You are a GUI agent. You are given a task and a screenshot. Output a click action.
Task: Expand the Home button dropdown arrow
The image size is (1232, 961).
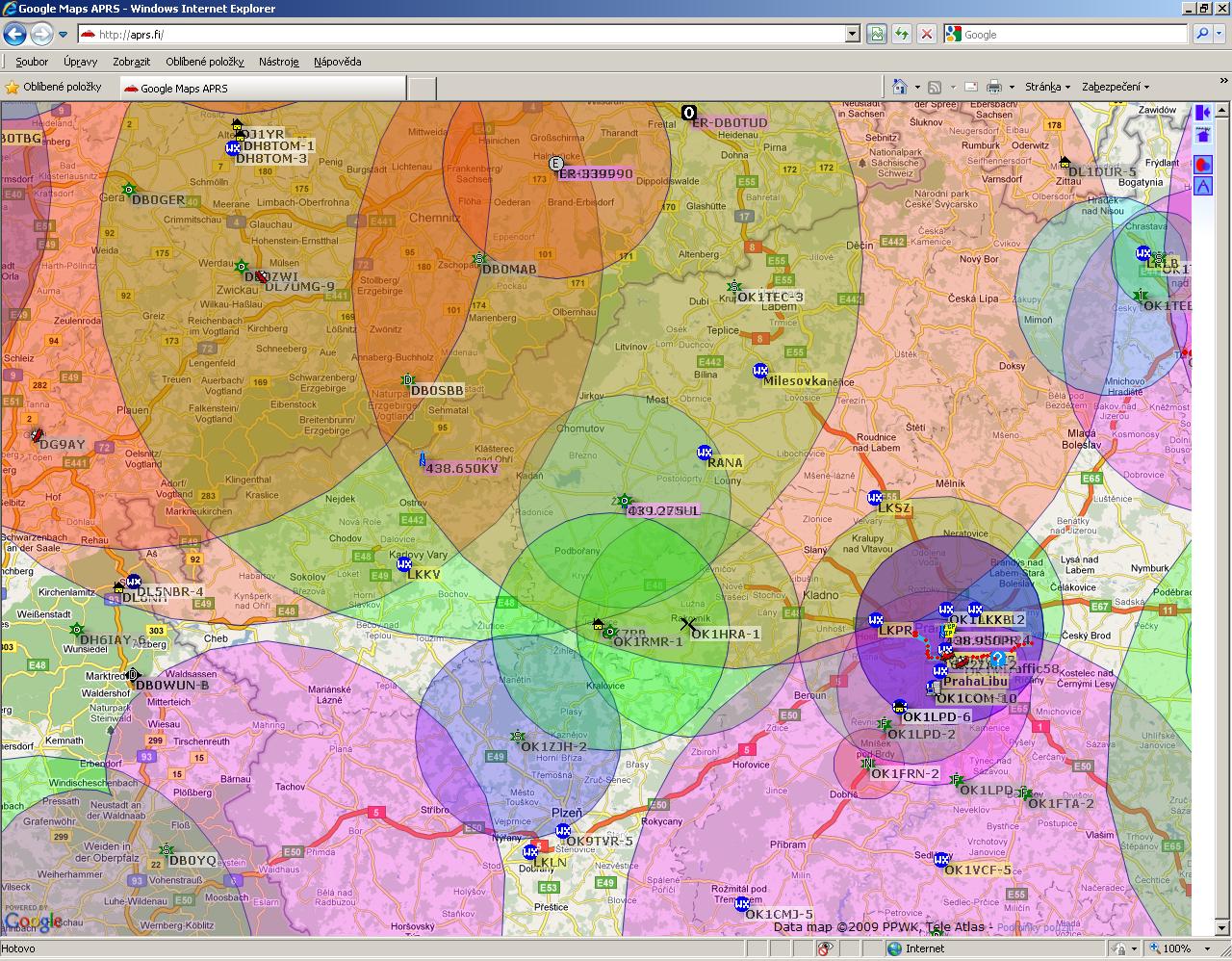(917, 88)
